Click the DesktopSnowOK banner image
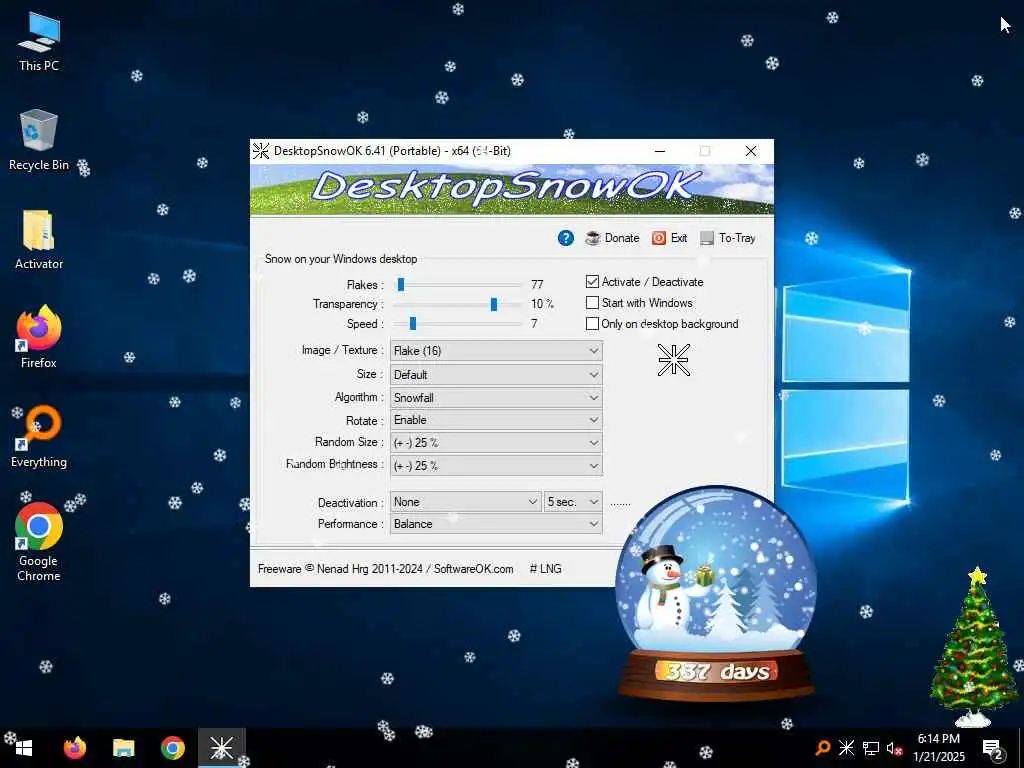Image resolution: width=1024 pixels, height=768 pixels. pos(512,189)
